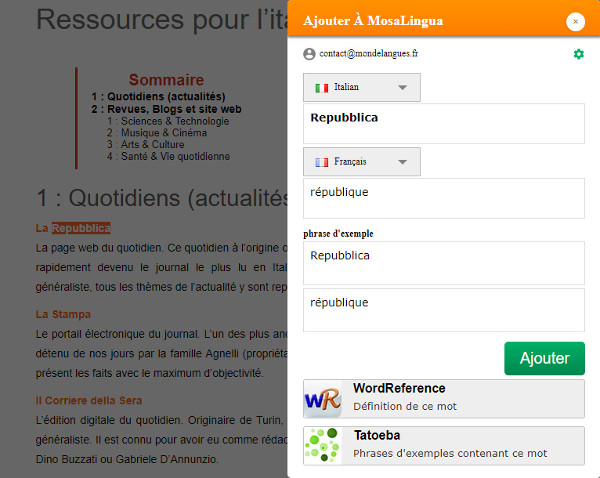Screen dimensions: 600x478
Task: Click the user account avatar icon
Action: coord(309,54)
